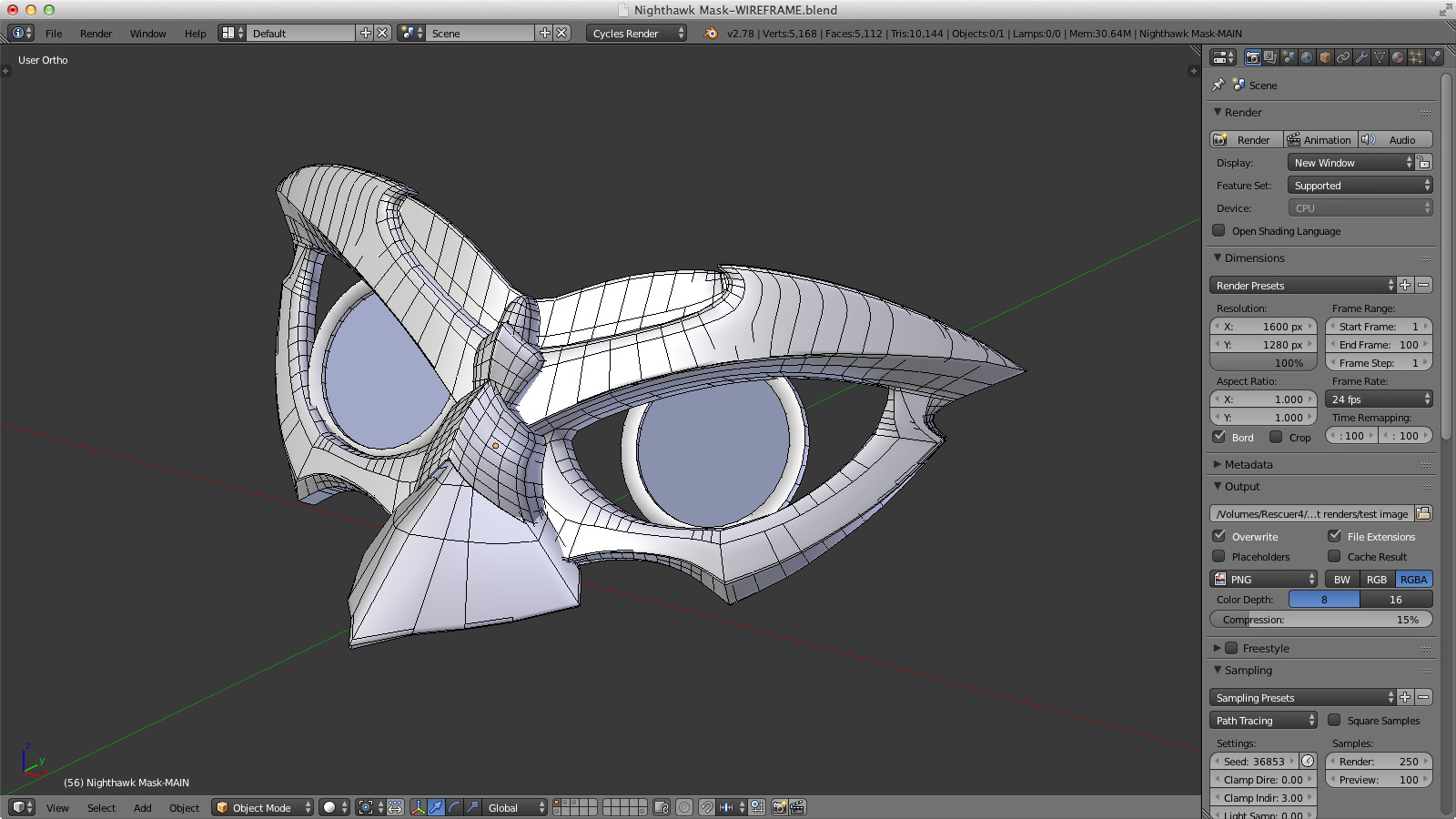The image size is (1456, 819).
Task: Open the Mesh Data tab (triangle icon)
Action: 1380,57
